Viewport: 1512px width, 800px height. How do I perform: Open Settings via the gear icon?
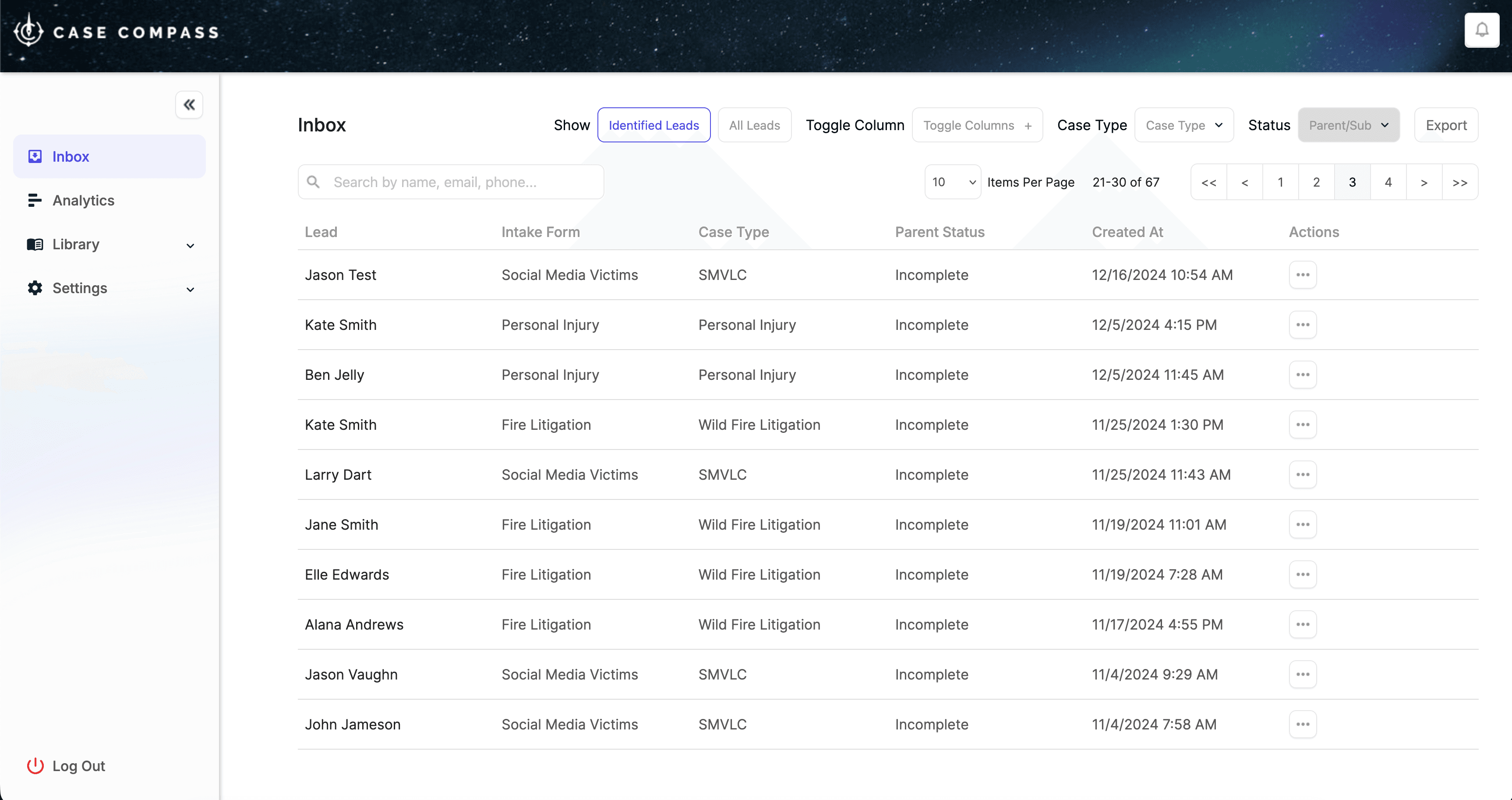click(x=35, y=287)
